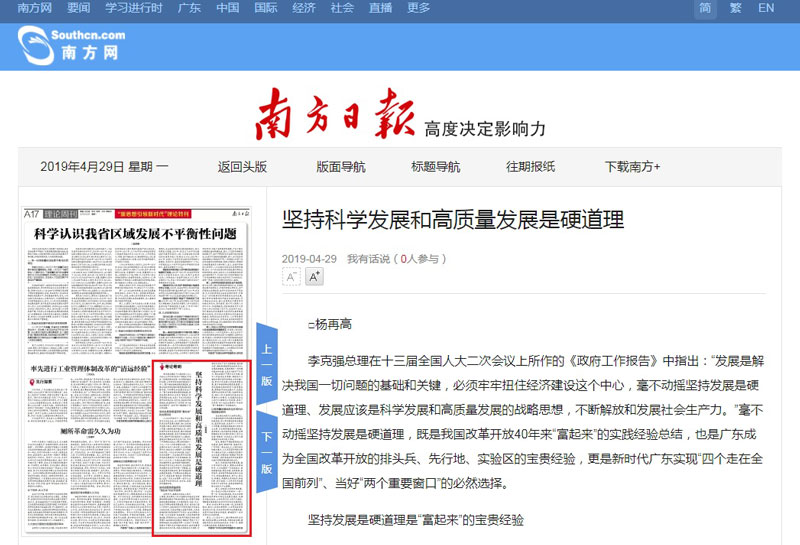Click 下载南方+ download link

[633, 167]
